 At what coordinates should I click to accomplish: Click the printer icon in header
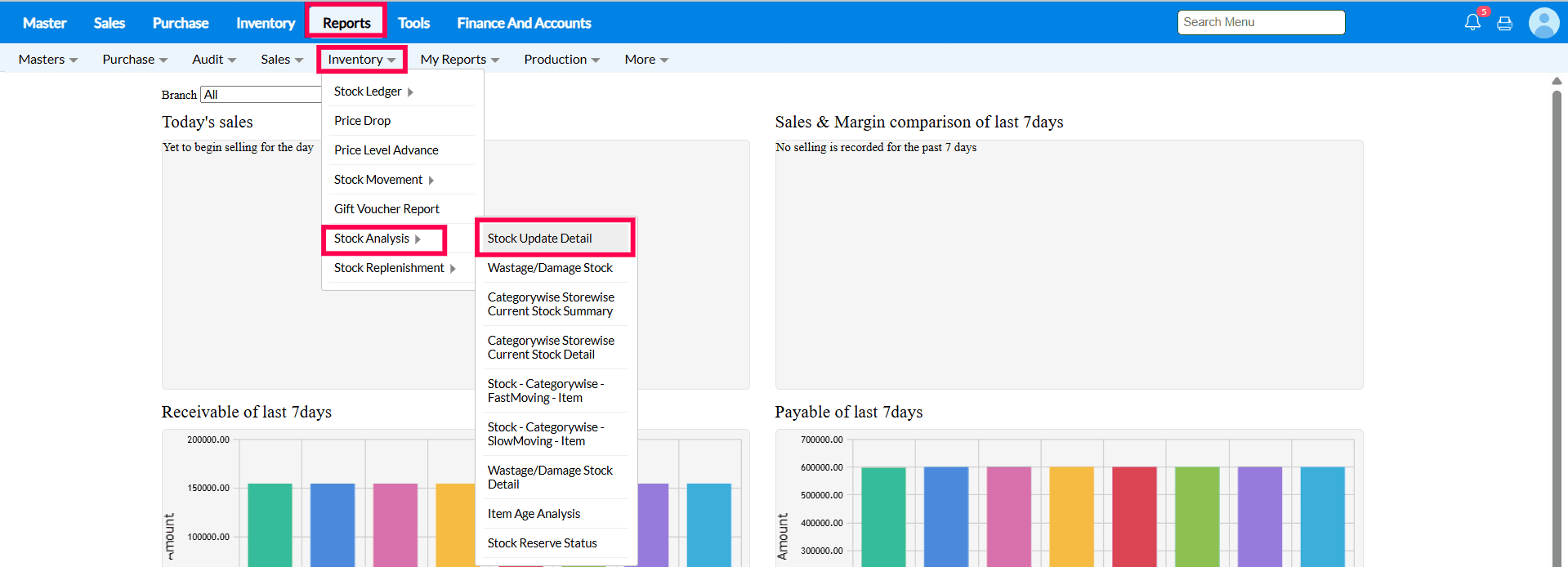point(1504,24)
